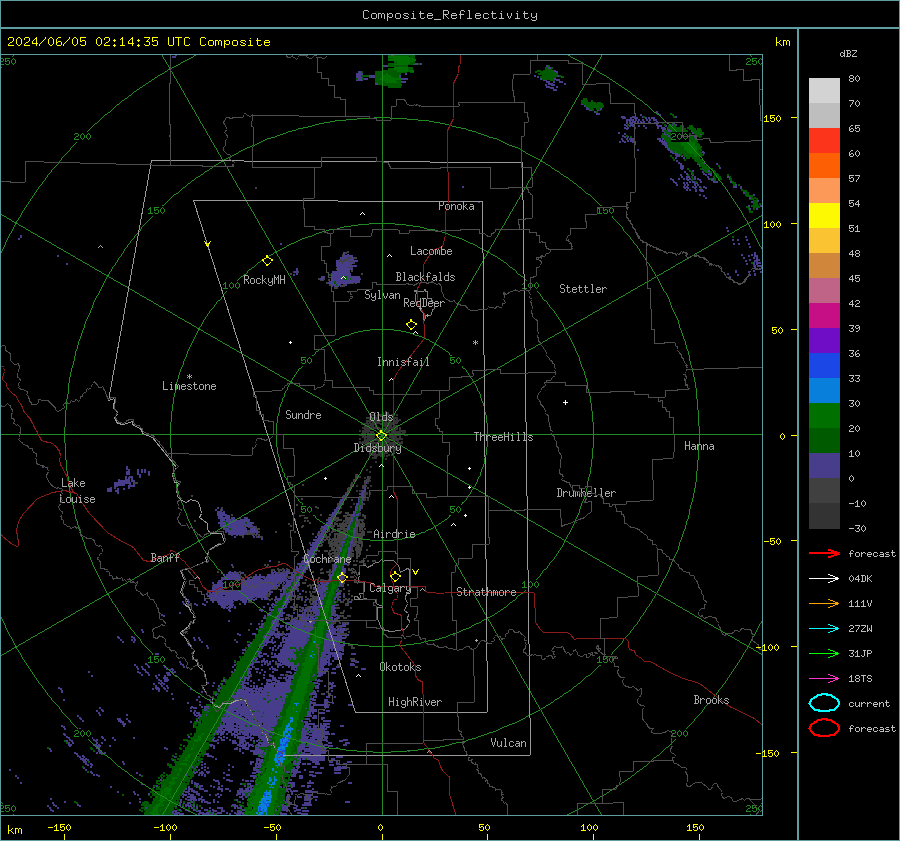Screen dimensions: 900x841
Task: Select the white 04DK arrow legend entry
Action: pyautogui.click(x=824, y=578)
